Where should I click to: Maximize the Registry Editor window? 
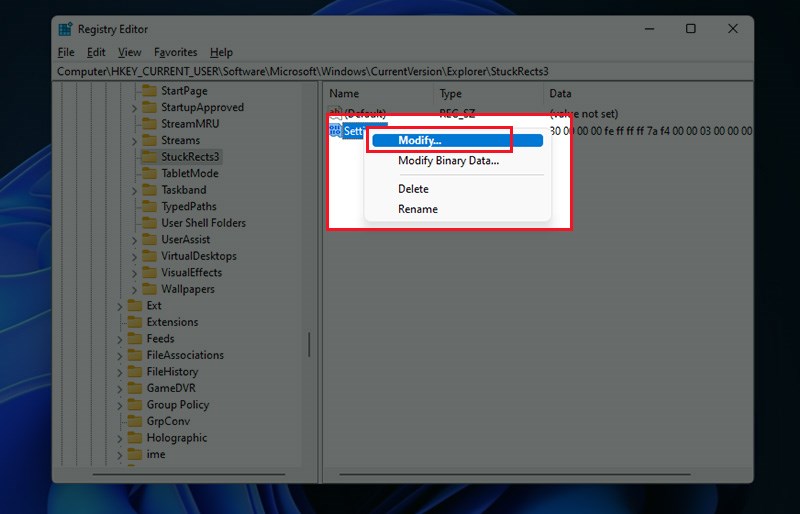click(x=691, y=29)
